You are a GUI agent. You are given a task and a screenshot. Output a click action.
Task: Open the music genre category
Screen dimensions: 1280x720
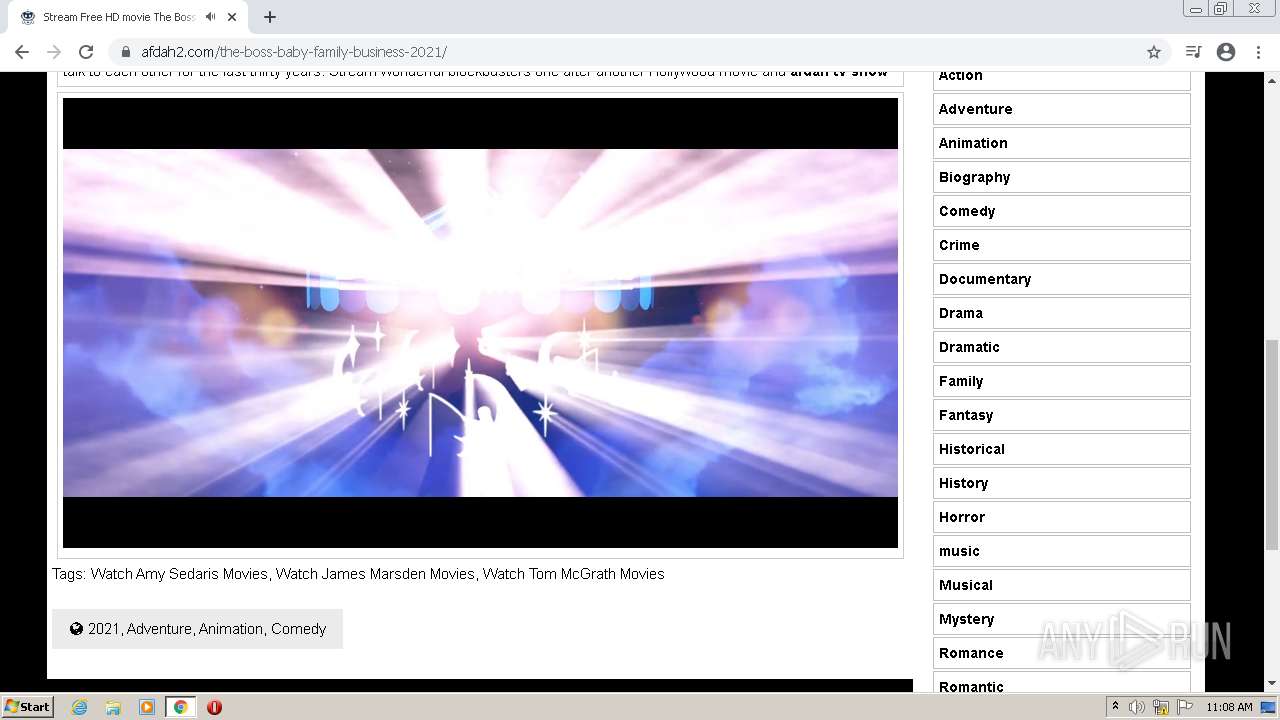tap(1062, 551)
